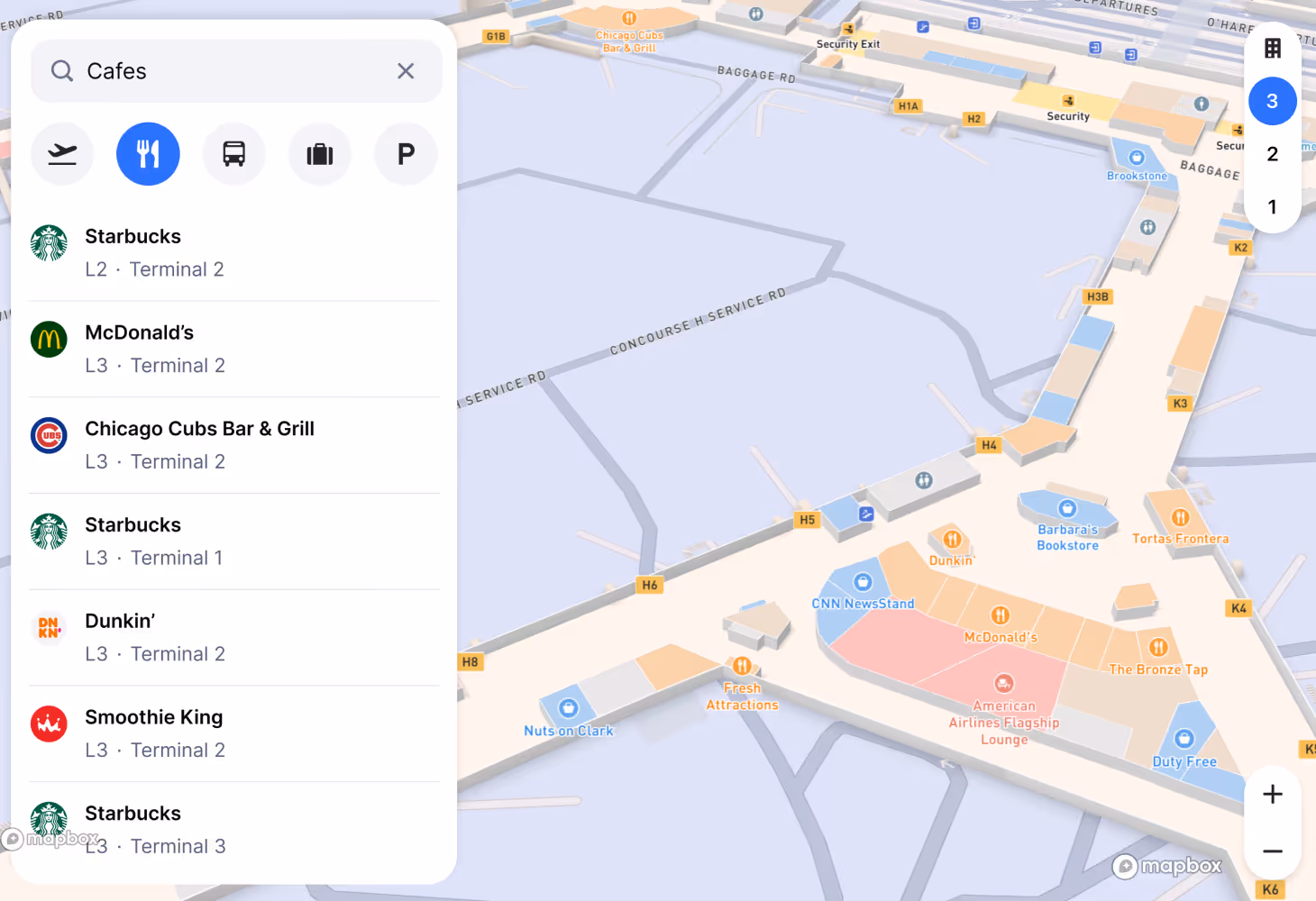Click gate H5 label on map
Viewport: 1316px width, 901px height.
[x=807, y=520]
